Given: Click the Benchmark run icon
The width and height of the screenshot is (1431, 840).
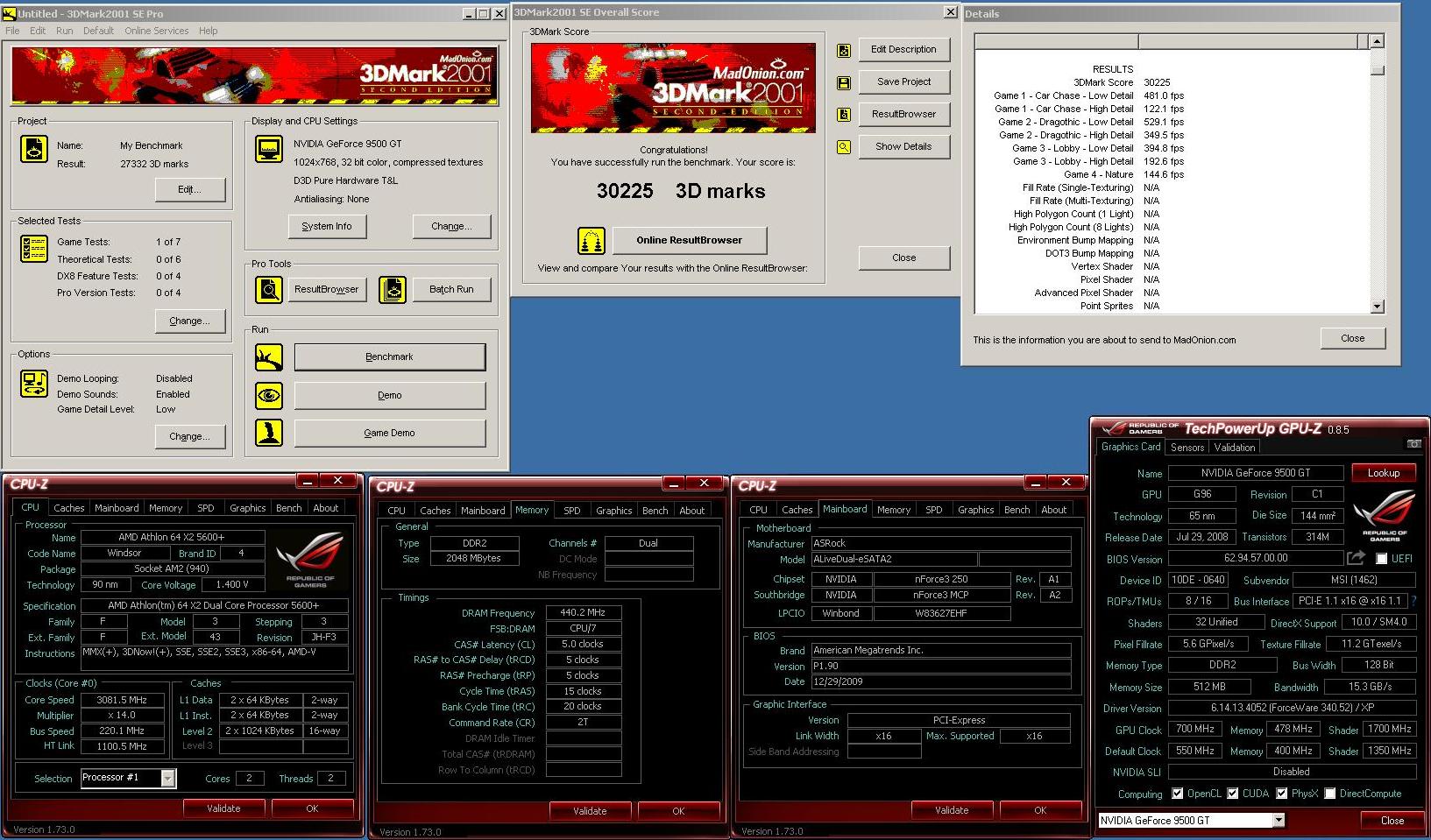Looking at the screenshot, I should click(x=269, y=357).
